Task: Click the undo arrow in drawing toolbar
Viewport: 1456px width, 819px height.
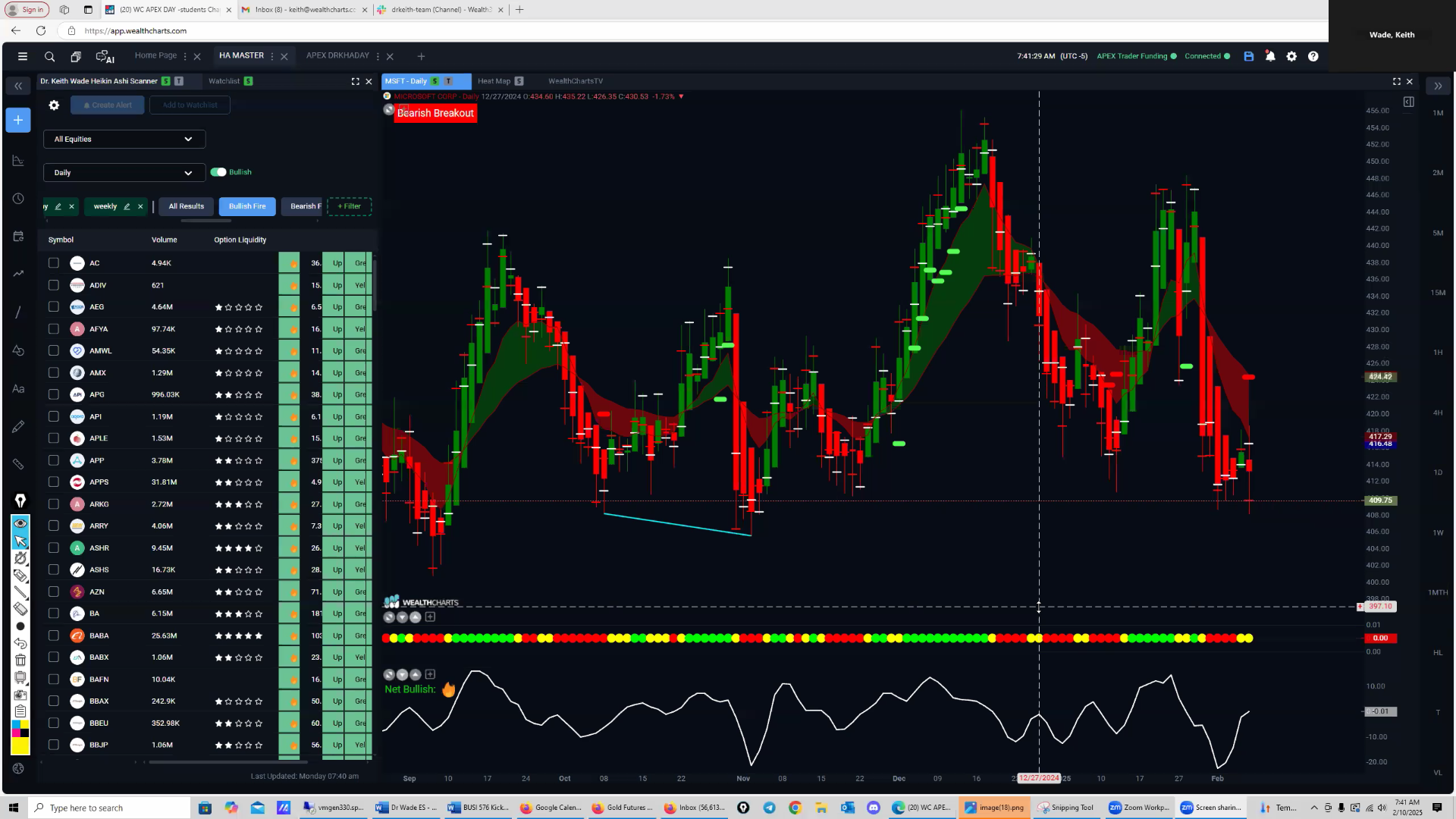Action: click(20, 643)
